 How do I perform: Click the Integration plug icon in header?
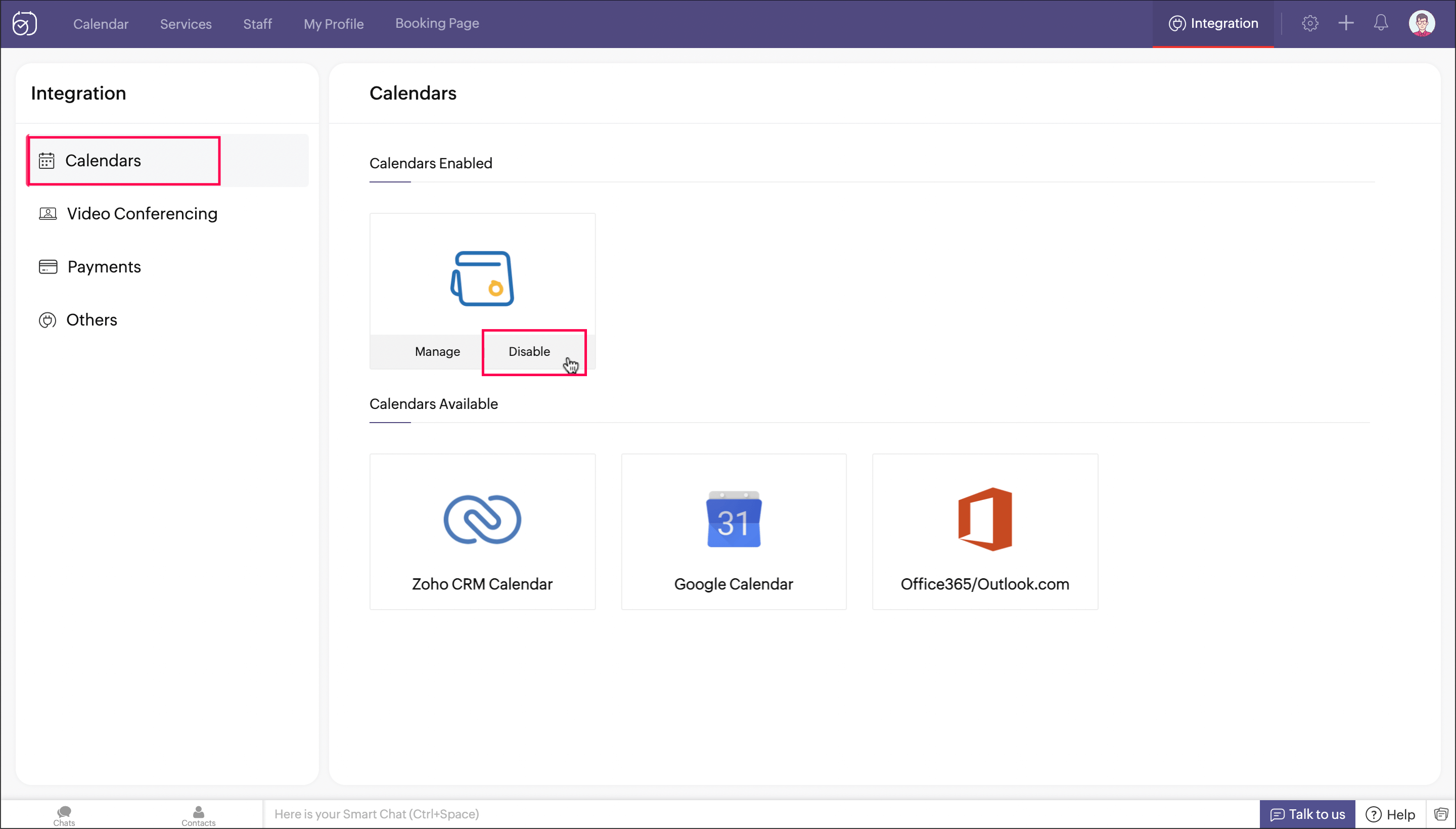coord(1176,23)
